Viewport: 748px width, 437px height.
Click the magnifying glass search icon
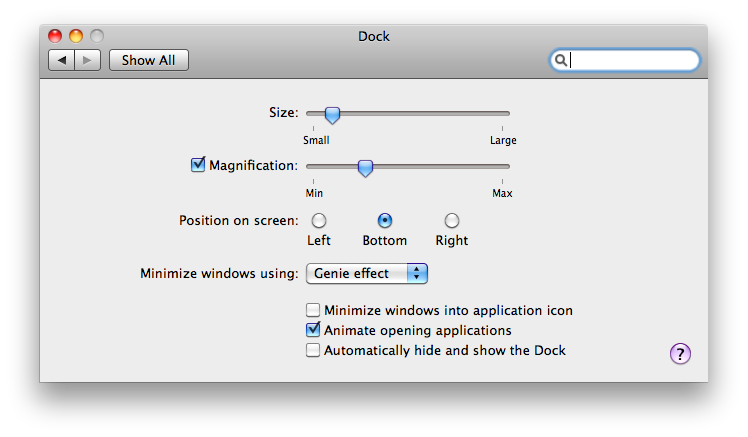(561, 61)
